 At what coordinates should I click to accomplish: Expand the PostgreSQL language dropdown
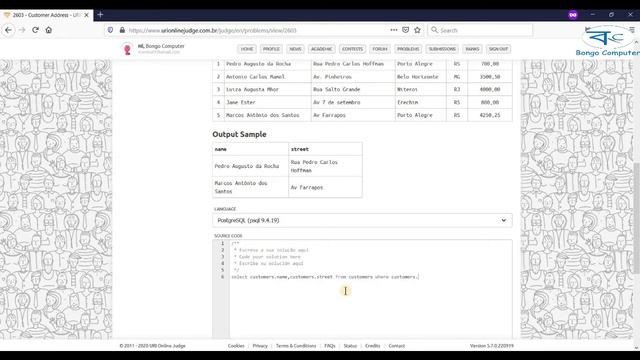[x=362, y=220]
